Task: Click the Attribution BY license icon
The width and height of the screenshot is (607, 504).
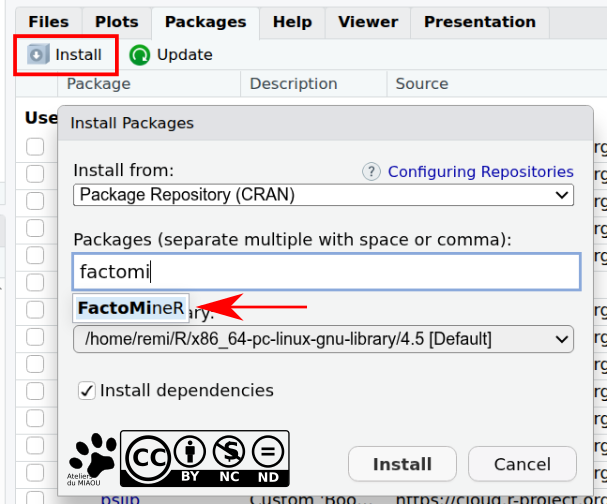Action: point(189,458)
